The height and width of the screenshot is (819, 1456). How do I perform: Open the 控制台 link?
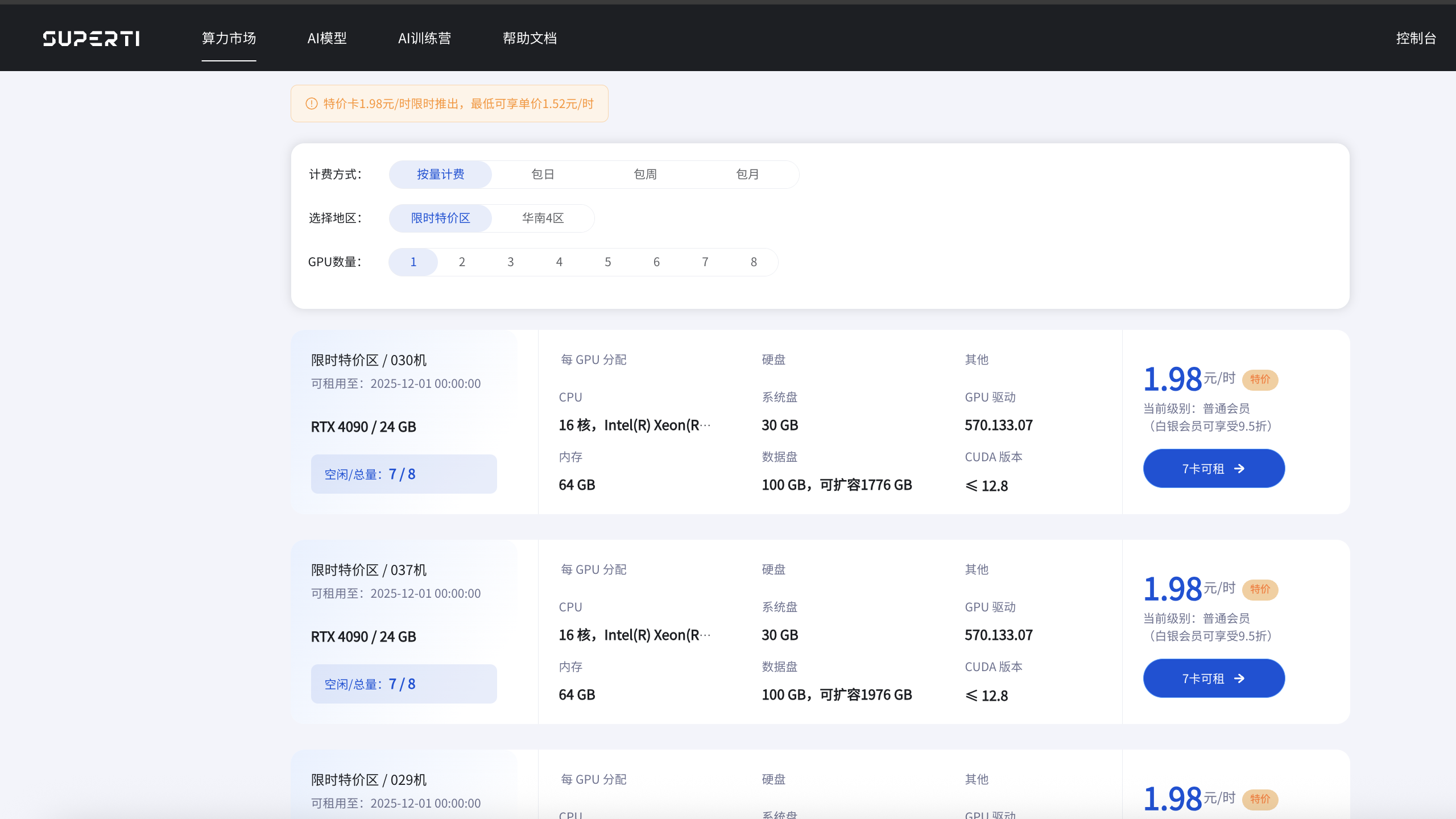click(1416, 38)
